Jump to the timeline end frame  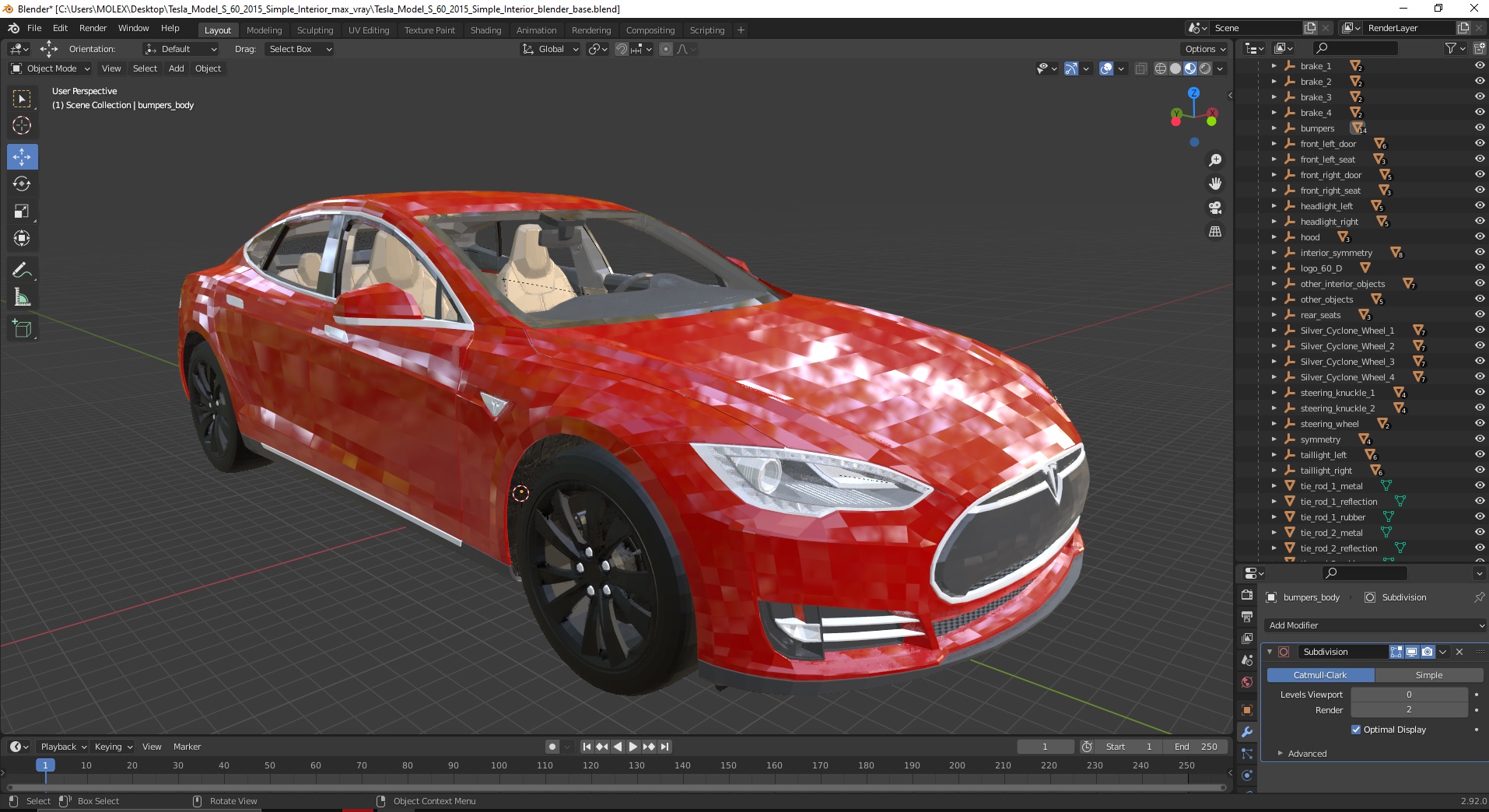pyautogui.click(x=664, y=747)
